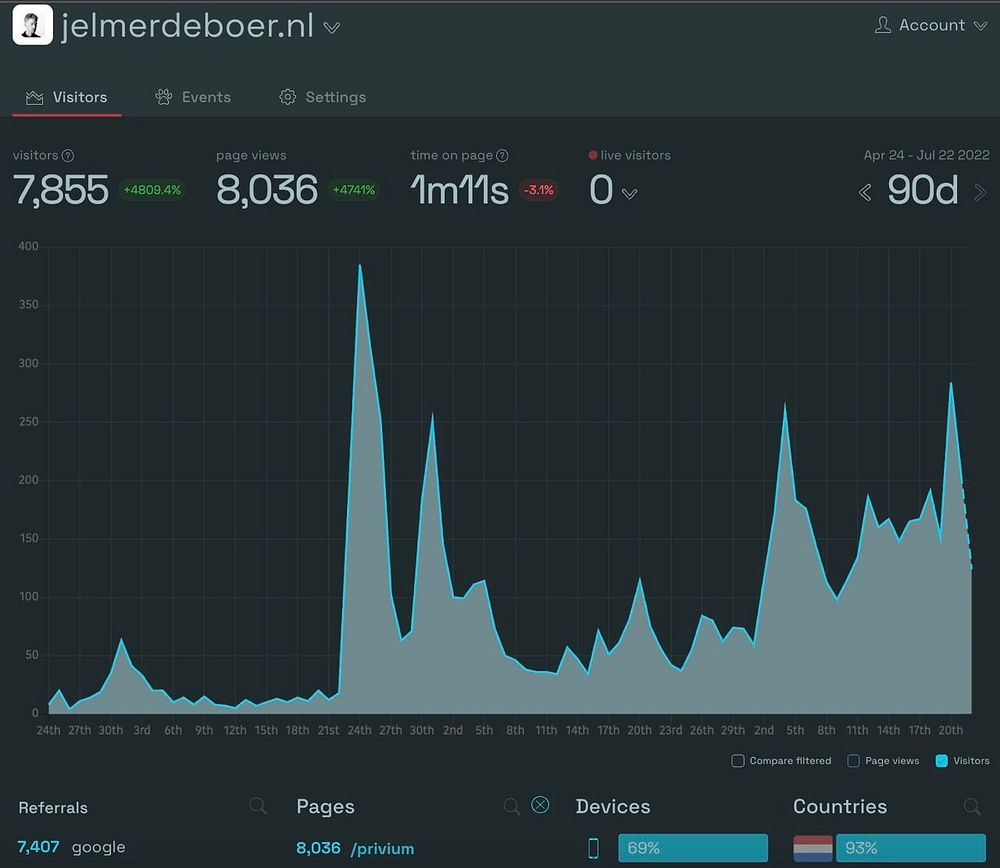The height and width of the screenshot is (868, 1000).
Task: Click the gear icon beside Settings
Action: coord(288,97)
